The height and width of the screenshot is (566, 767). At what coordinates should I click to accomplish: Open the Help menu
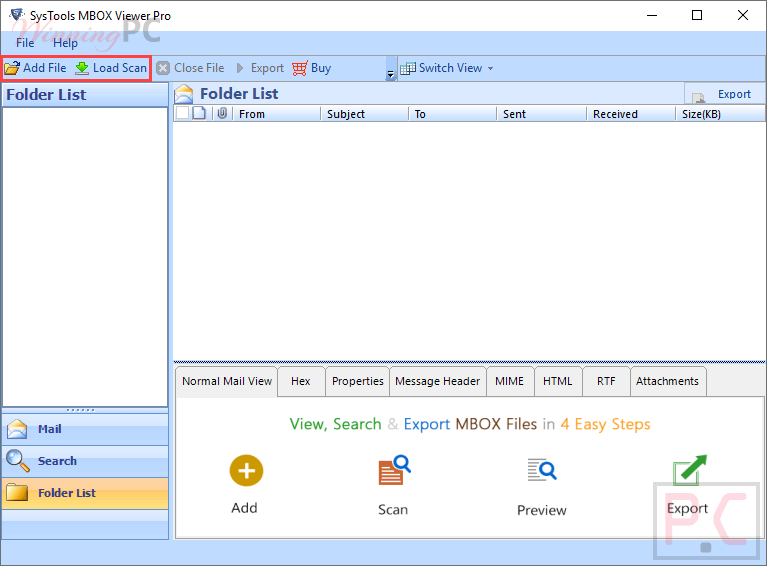tap(66, 43)
